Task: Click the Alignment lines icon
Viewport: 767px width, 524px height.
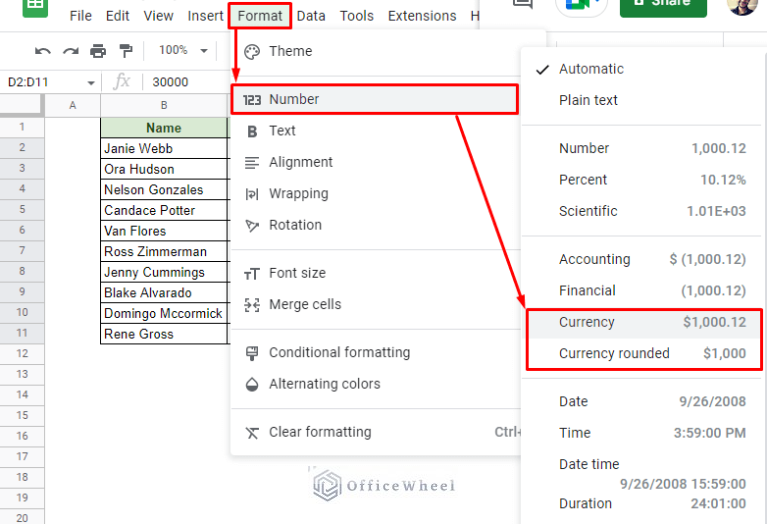Action: (x=252, y=163)
